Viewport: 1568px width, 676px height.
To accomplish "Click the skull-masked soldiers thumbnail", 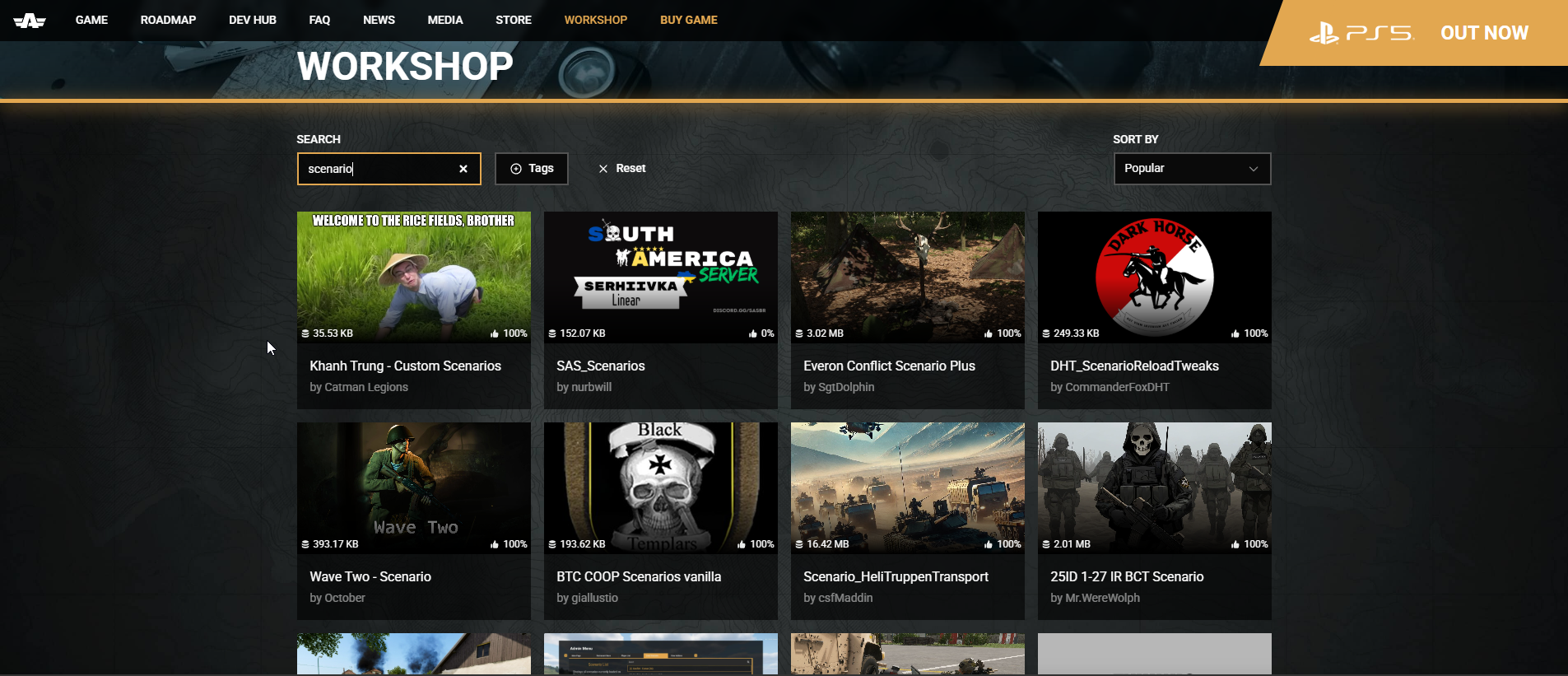I will click(x=1155, y=488).
